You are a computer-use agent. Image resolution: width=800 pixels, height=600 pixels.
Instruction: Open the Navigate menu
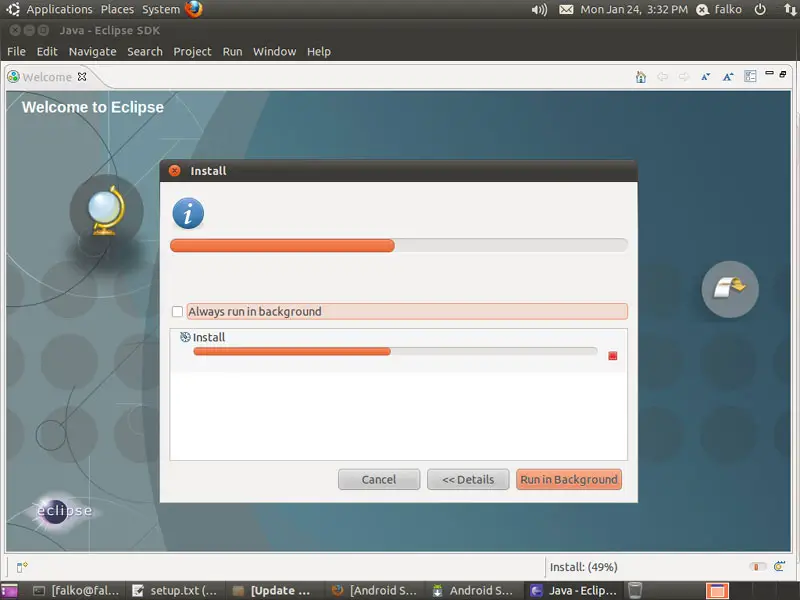click(92, 52)
